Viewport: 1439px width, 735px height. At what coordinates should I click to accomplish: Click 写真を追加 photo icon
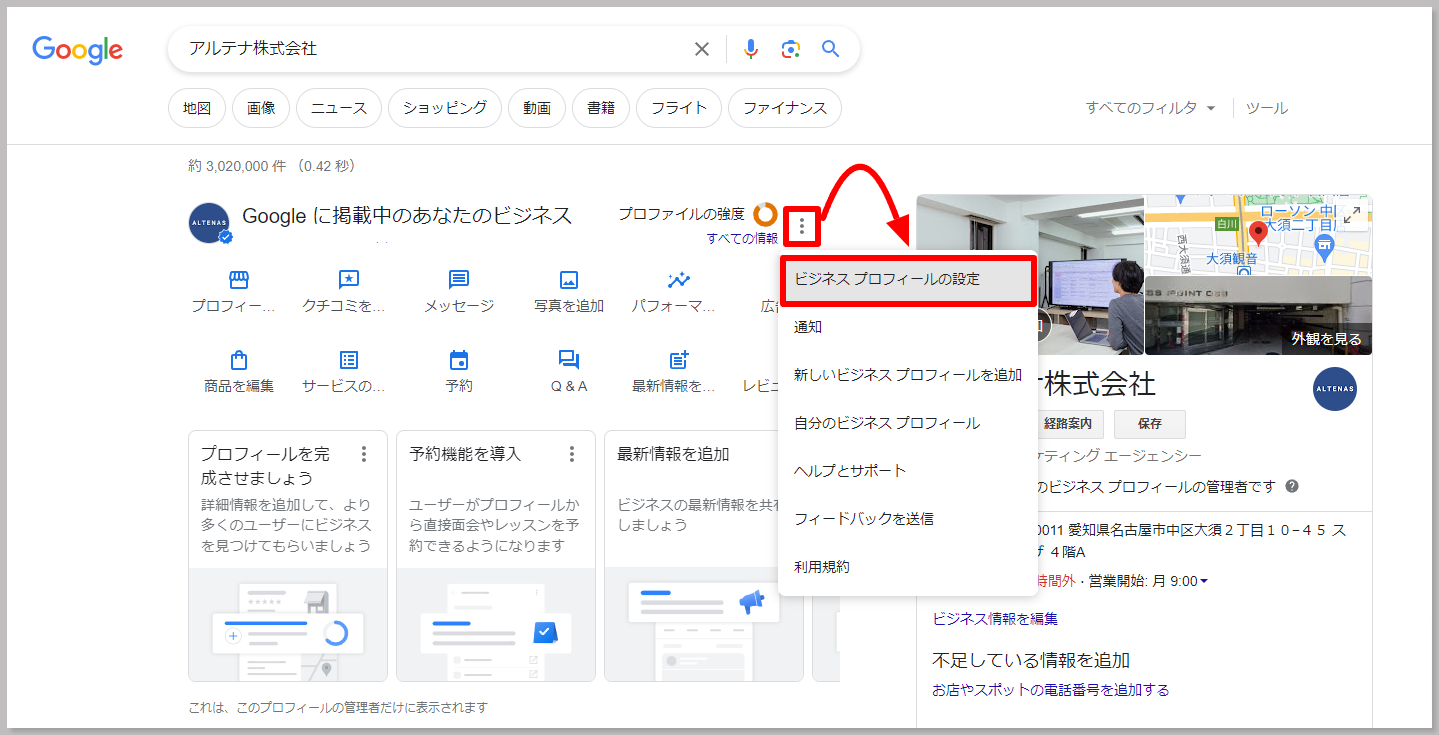[x=569, y=280]
